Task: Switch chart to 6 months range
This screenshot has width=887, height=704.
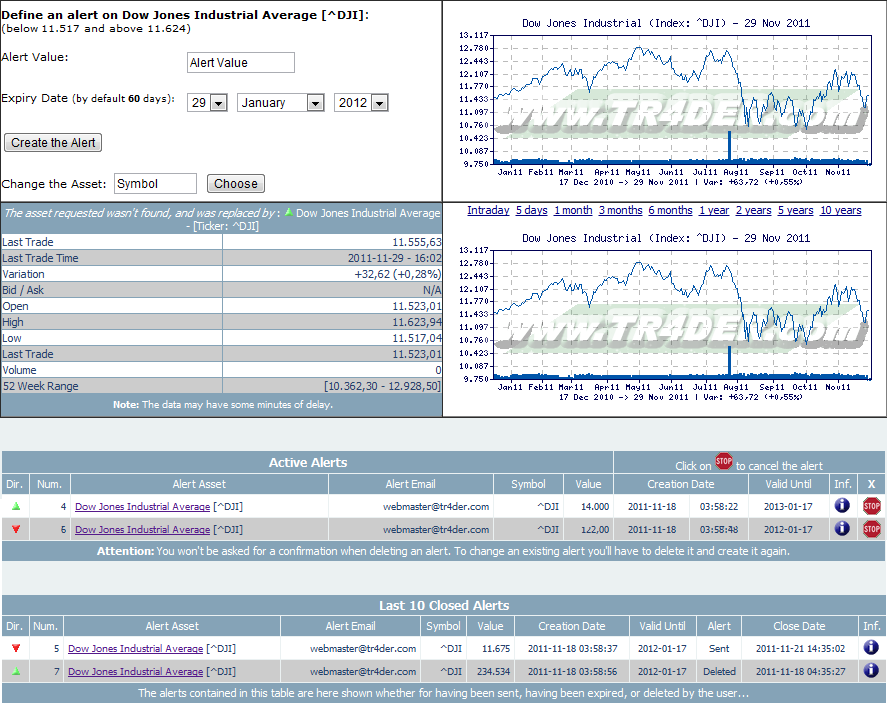Action: [670, 210]
